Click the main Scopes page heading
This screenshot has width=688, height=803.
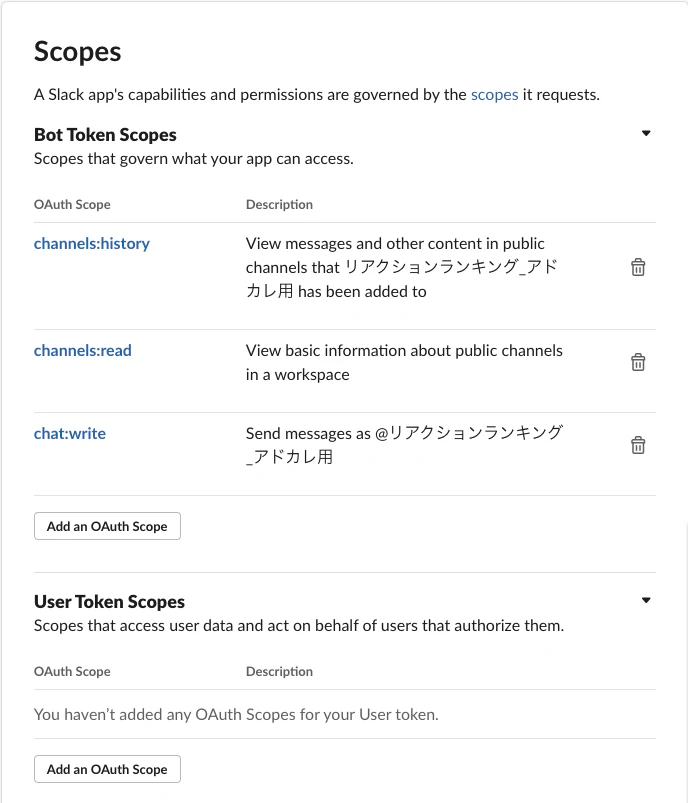77,52
